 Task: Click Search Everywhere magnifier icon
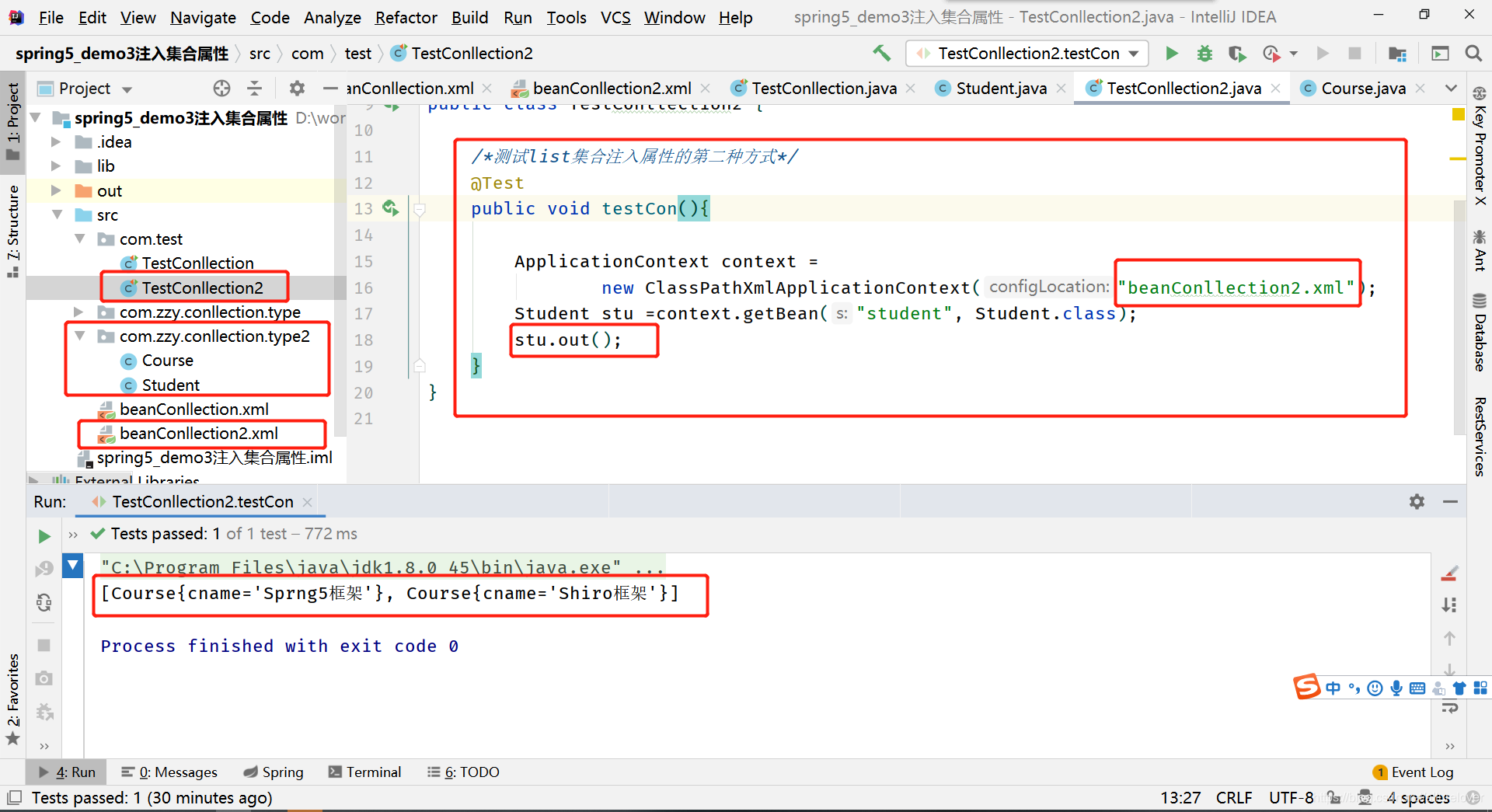[x=1473, y=53]
